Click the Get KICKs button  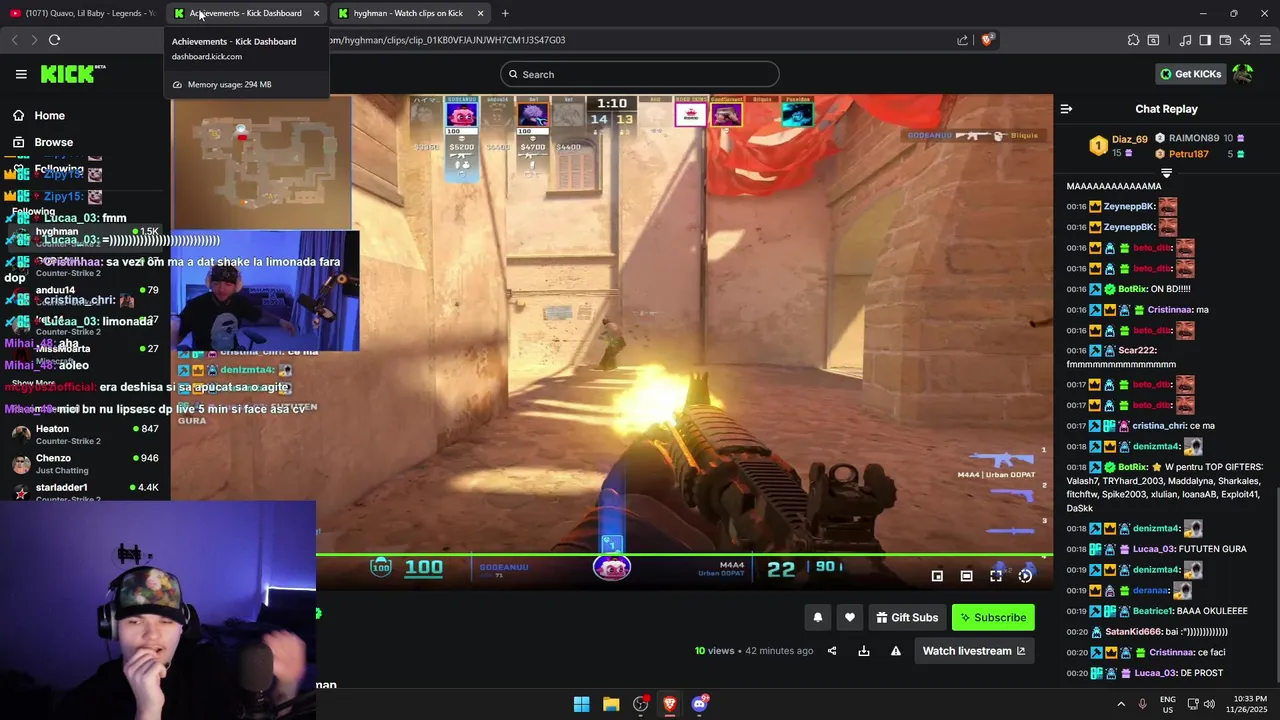[x=1190, y=74]
